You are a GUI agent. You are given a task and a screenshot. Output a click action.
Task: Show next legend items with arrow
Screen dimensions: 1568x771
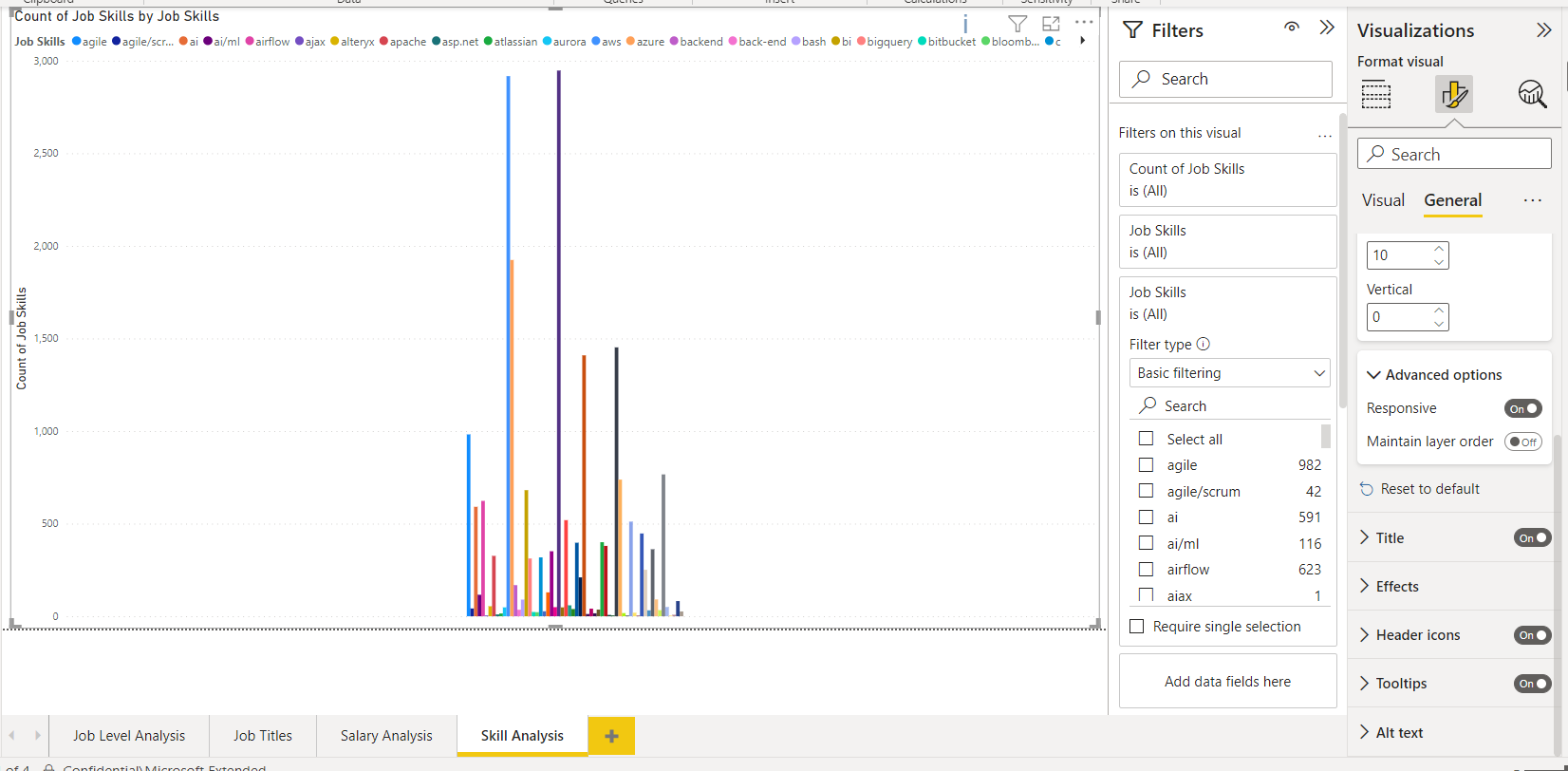pos(1082,41)
